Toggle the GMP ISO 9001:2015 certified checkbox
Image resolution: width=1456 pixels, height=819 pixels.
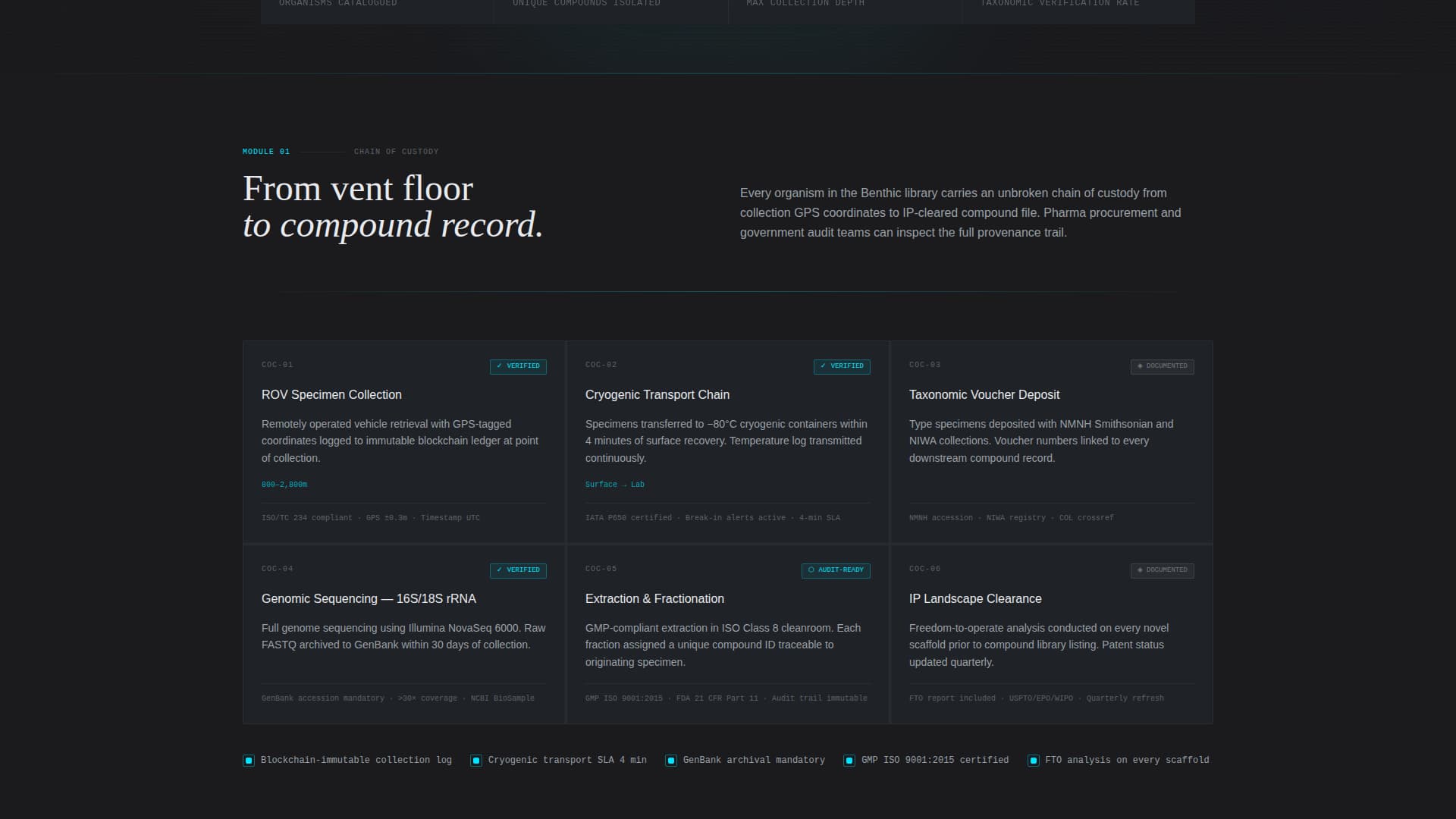pos(849,760)
